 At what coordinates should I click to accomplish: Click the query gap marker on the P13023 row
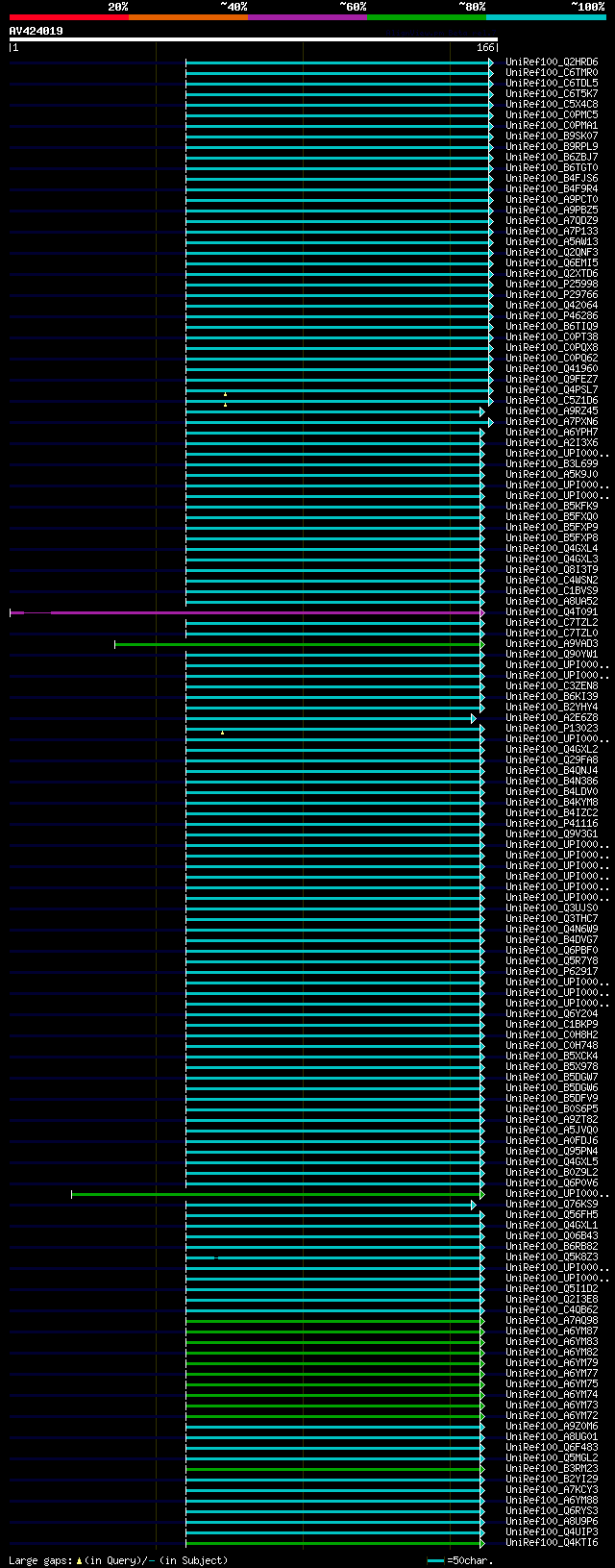222,733
